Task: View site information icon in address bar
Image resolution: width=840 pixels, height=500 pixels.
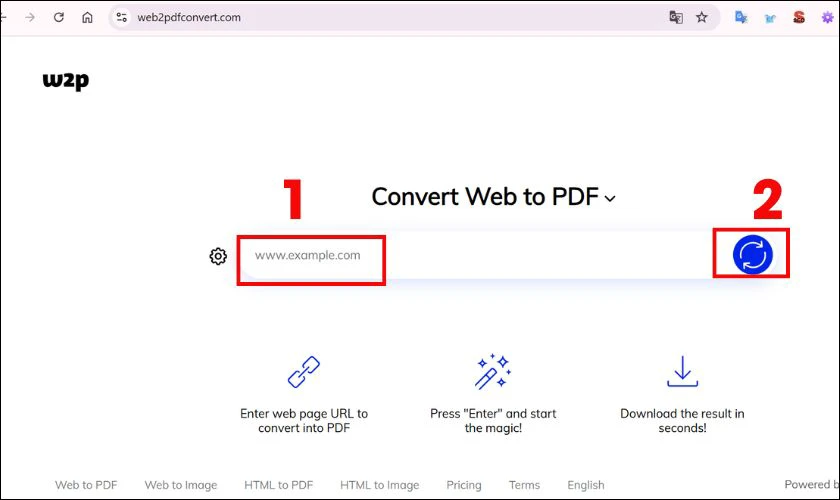Action: click(x=122, y=17)
